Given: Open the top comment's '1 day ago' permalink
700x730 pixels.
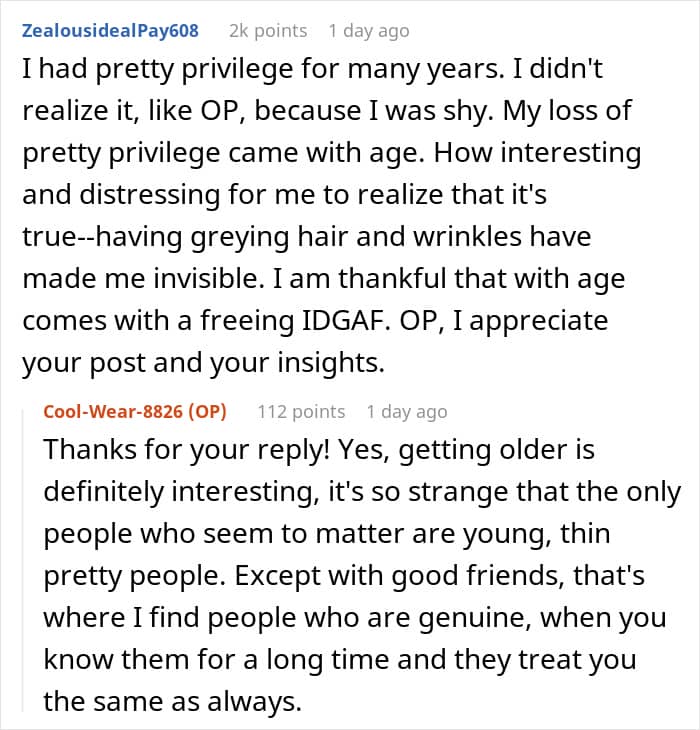Looking at the screenshot, I should [x=369, y=31].
